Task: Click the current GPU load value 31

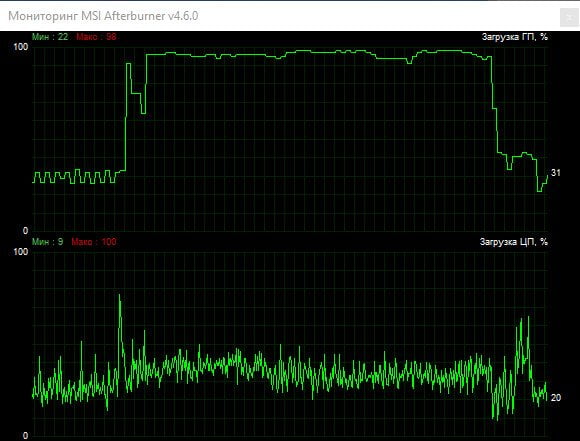Action: (556, 173)
